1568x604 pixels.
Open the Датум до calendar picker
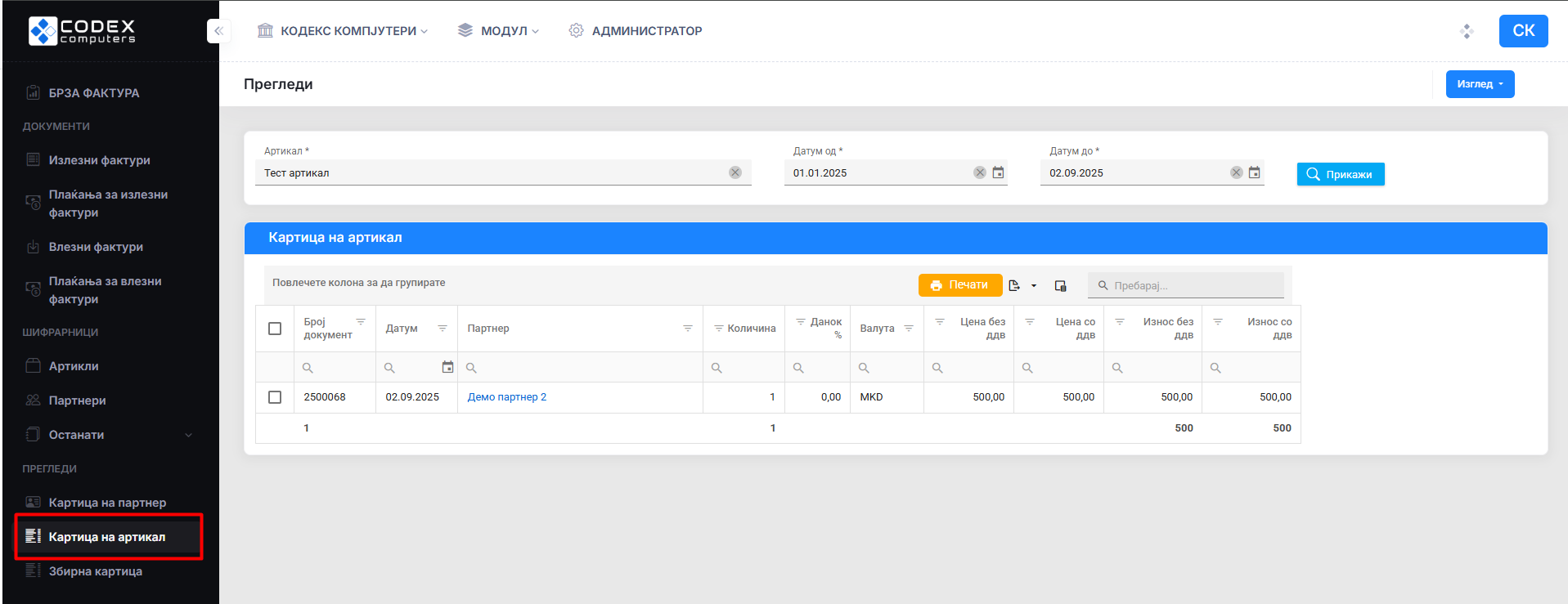click(x=1254, y=172)
